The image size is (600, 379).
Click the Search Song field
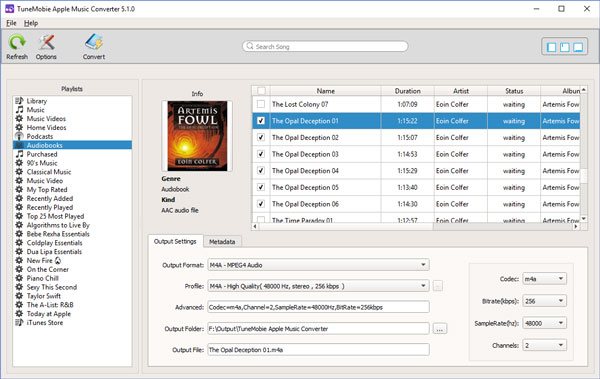[x=325, y=46]
